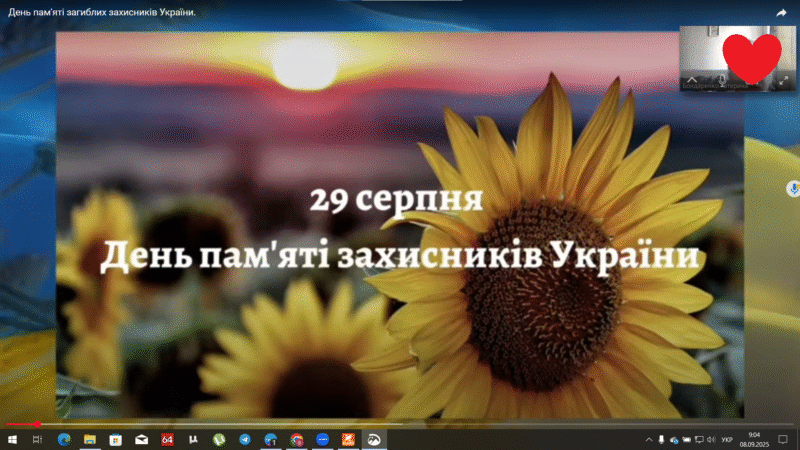800x450 pixels.
Task: Switch to Google Chrome in the taskbar
Action: coord(297,439)
